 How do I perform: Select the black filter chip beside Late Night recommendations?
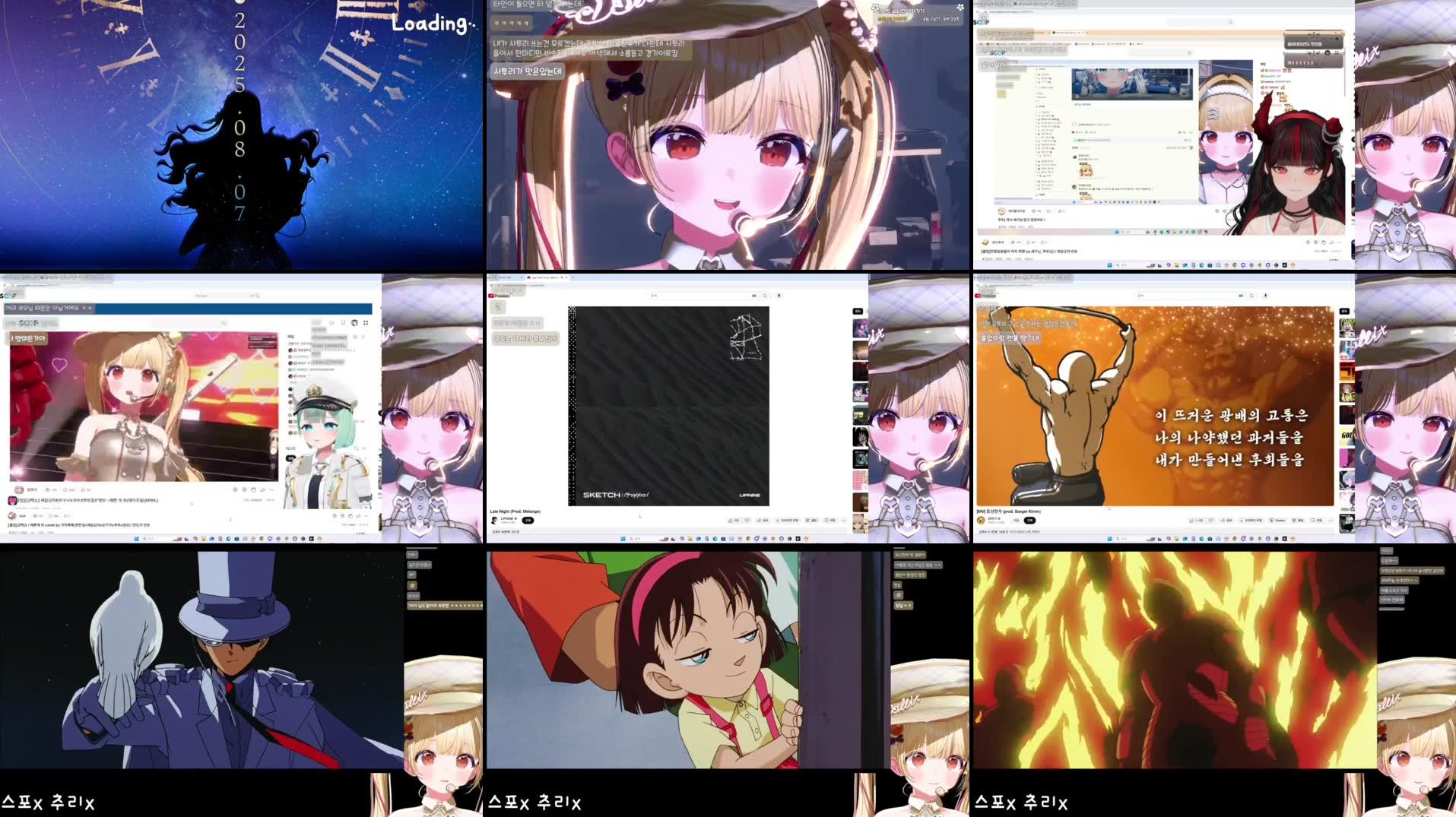(858, 311)
